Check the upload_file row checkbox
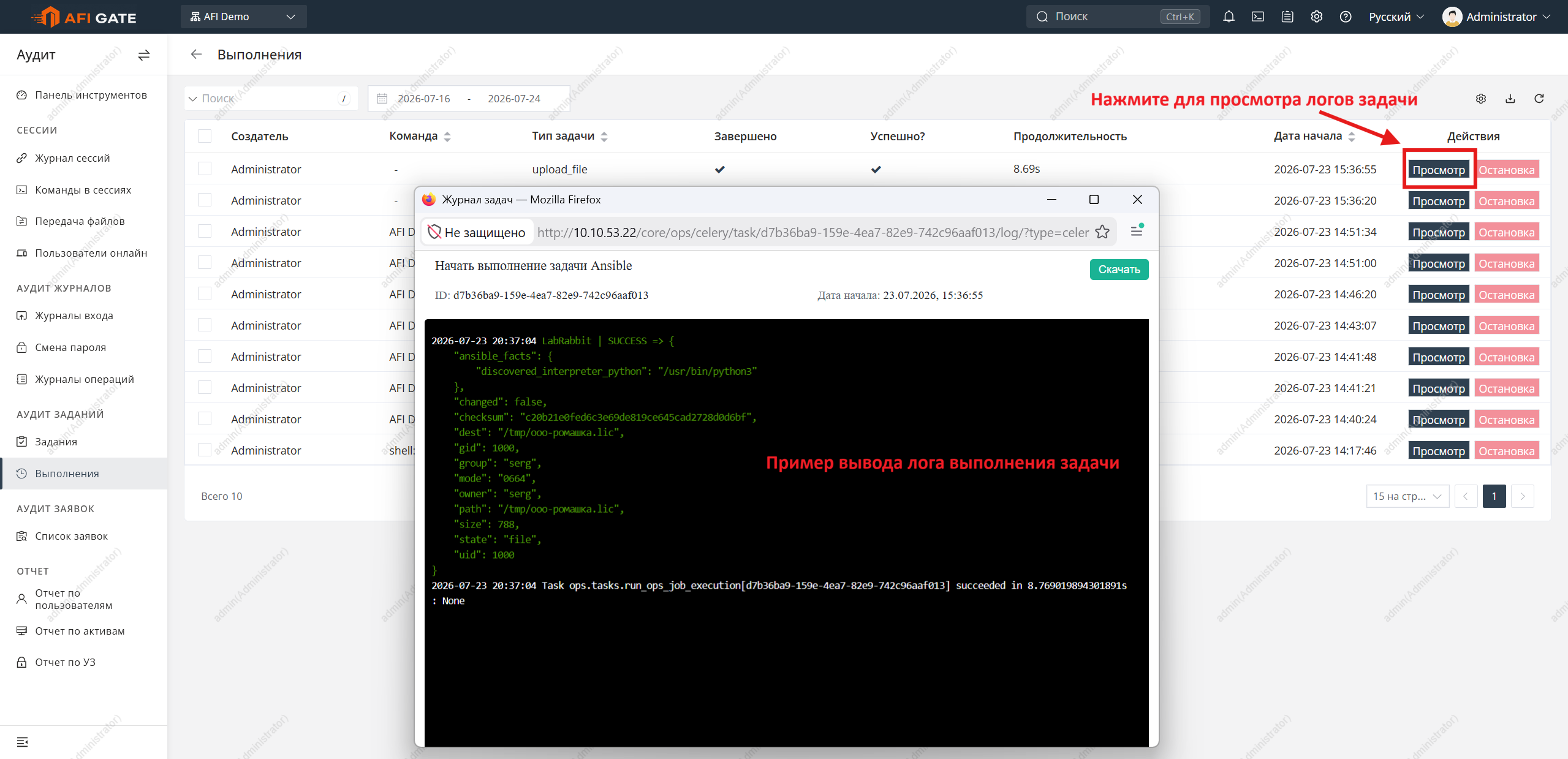 205,168
